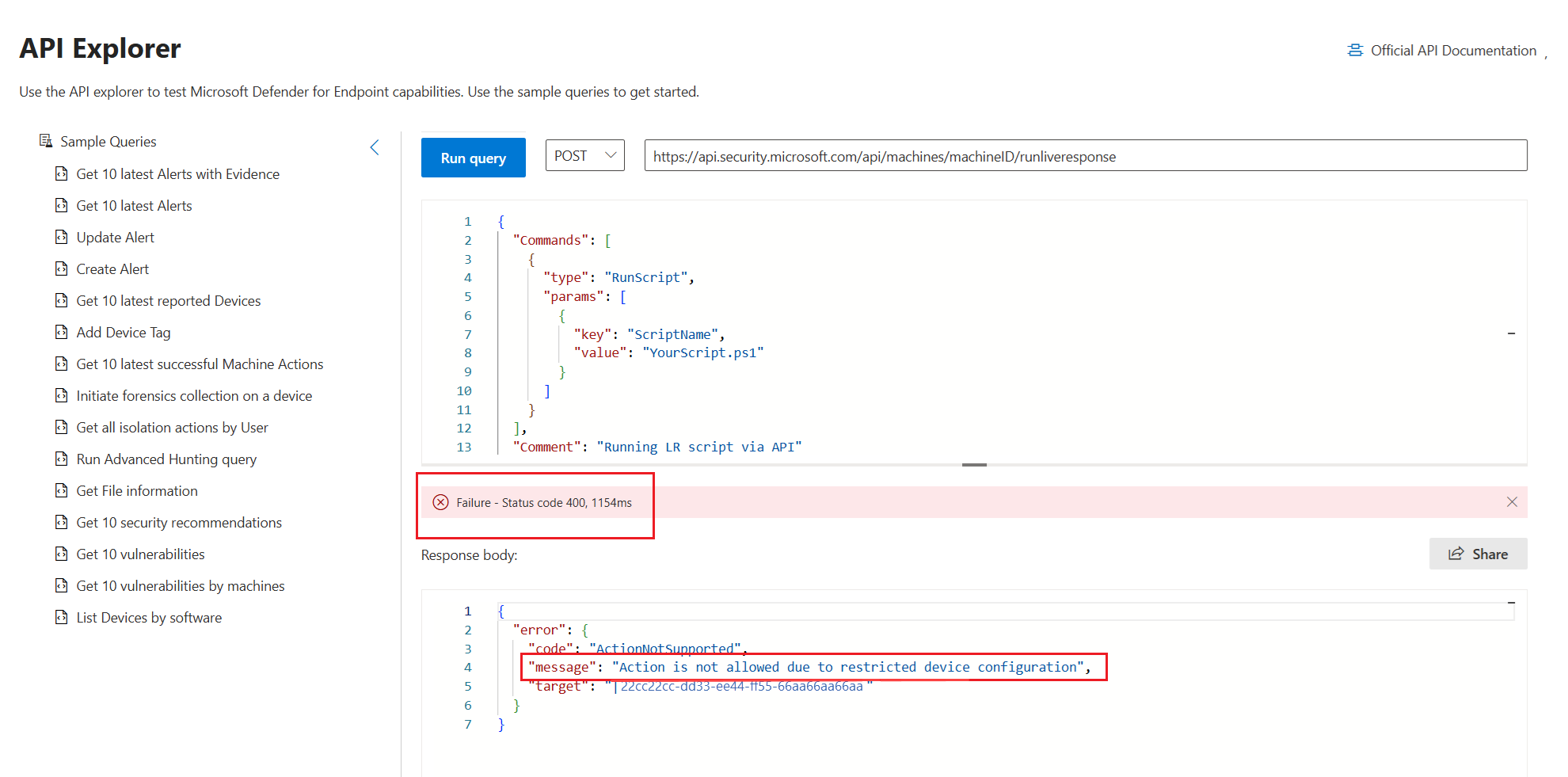Screen dimensions: 1568x777
Task: Select Get all isolation actions by User
Action: click(x=172, y=428)
